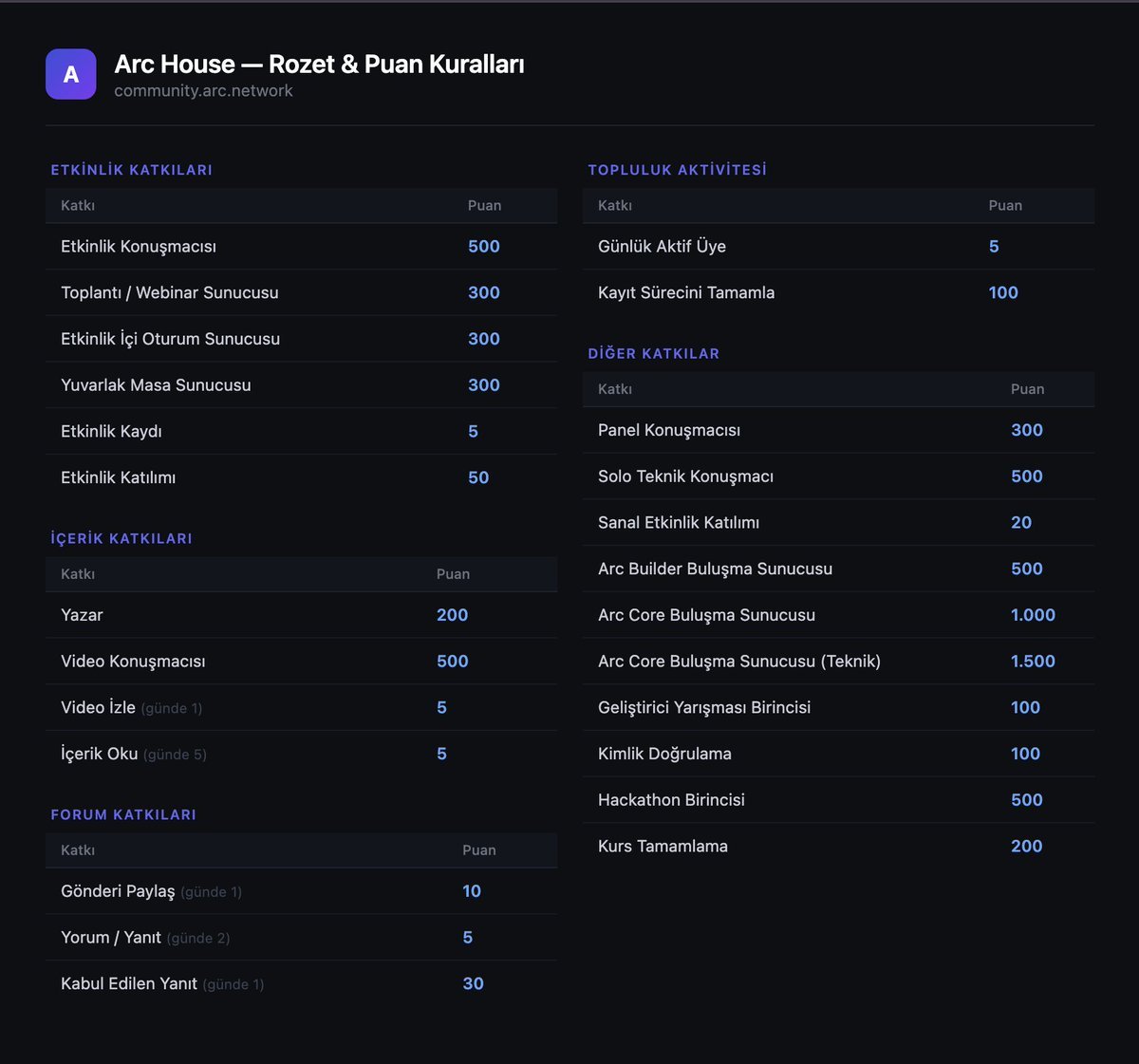Select the Hackathon Birincisi row label
Image resolution: width=1139 pixels, height=1064 pixels.
coord(671,800)
